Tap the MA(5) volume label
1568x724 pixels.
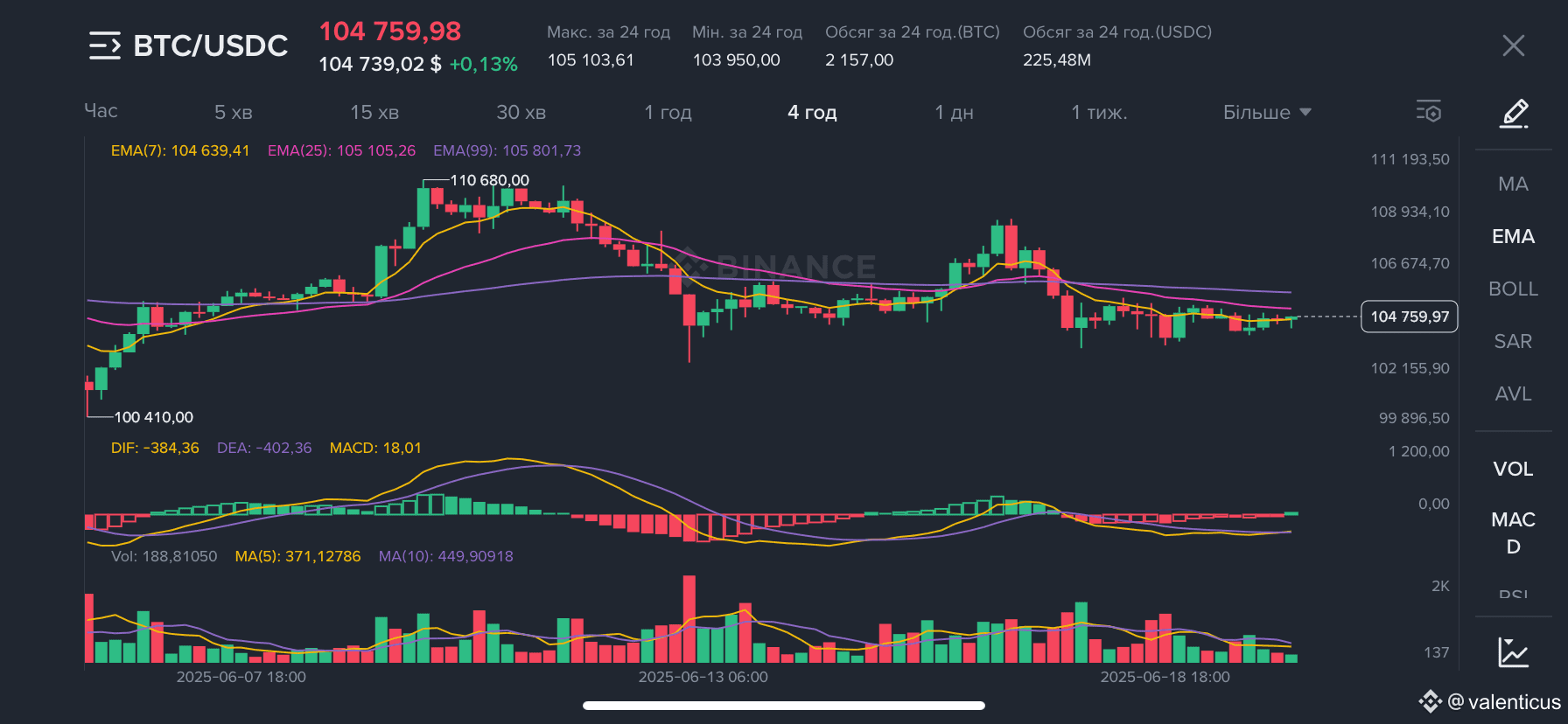pos(297,556)
